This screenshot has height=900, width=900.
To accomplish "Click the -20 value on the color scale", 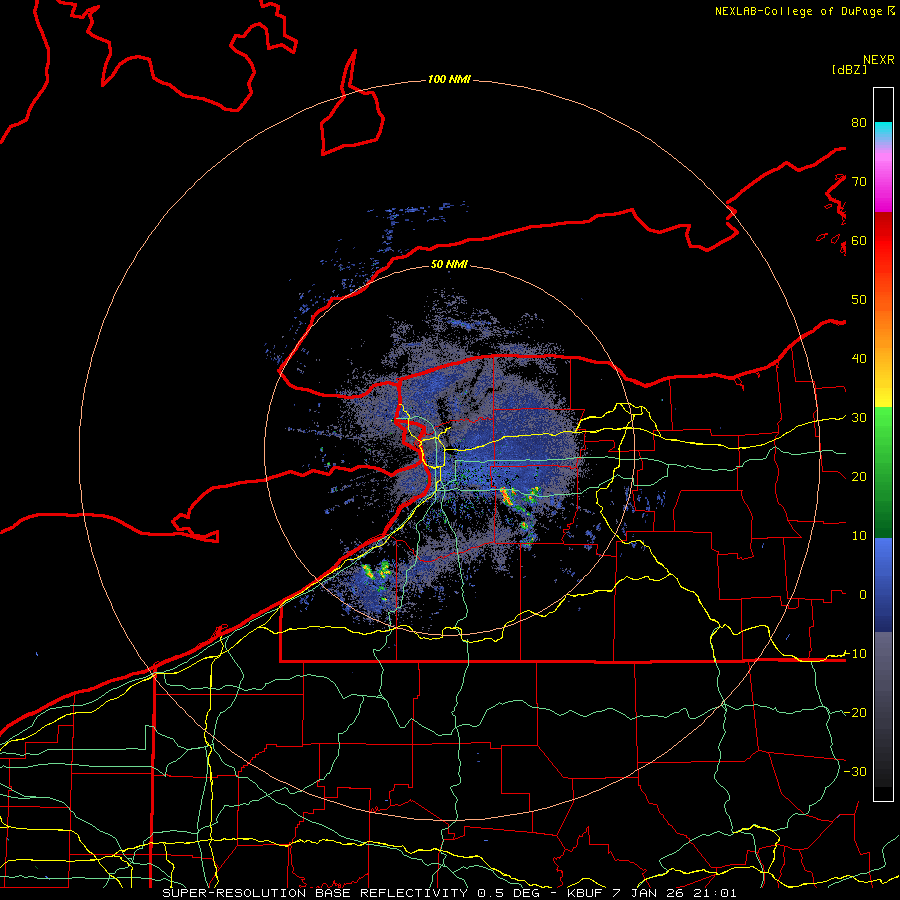I will click(x=855, y=712).
